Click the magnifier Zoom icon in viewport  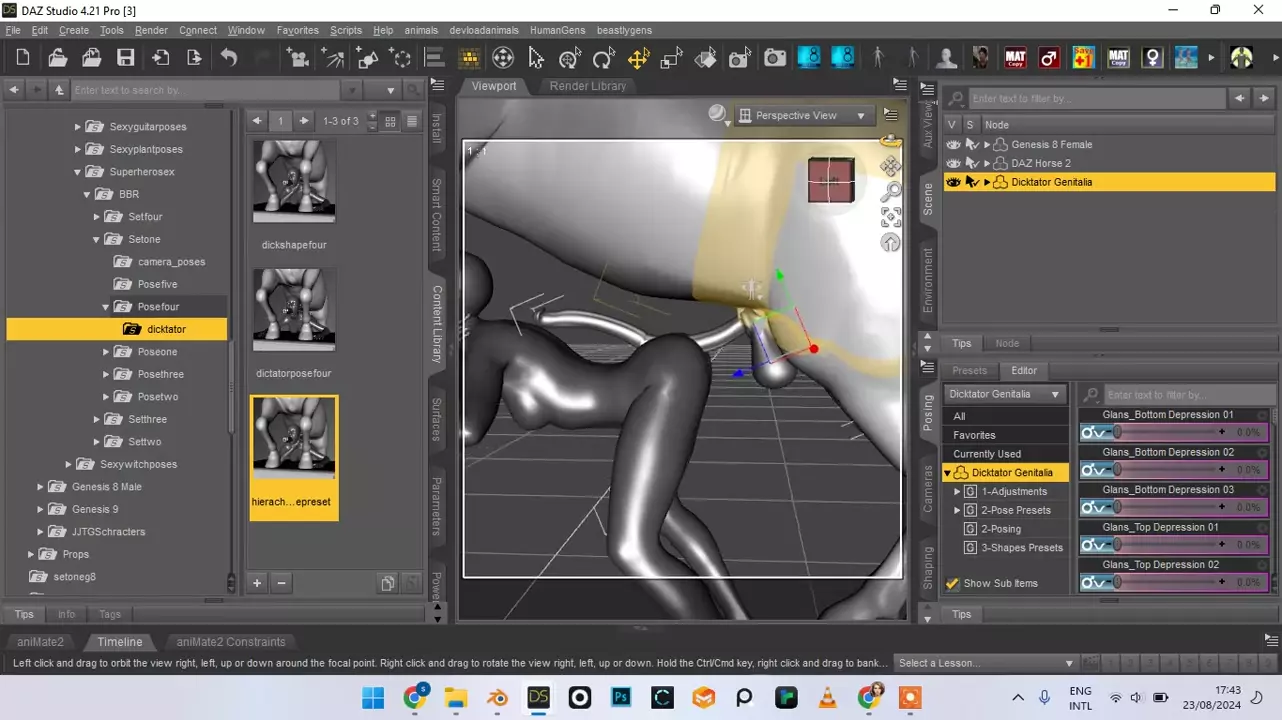pos(890,191)
